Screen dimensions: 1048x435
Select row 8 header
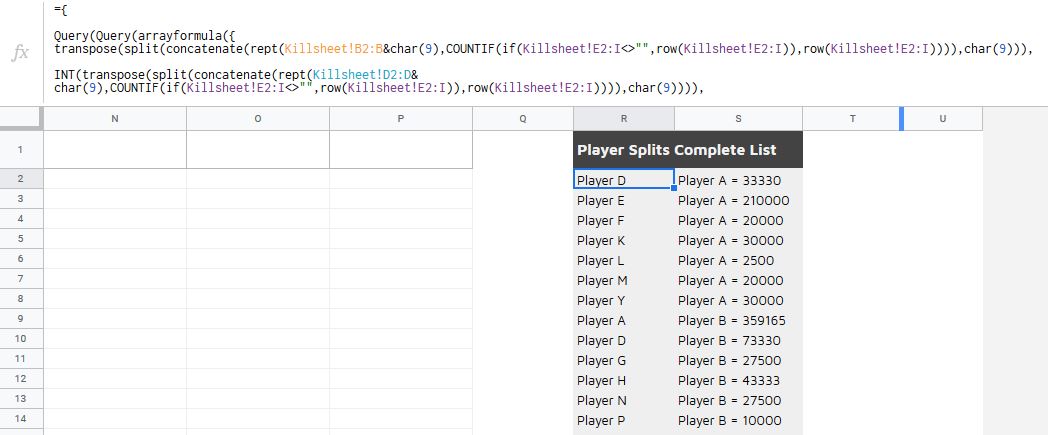coord(21,299)
